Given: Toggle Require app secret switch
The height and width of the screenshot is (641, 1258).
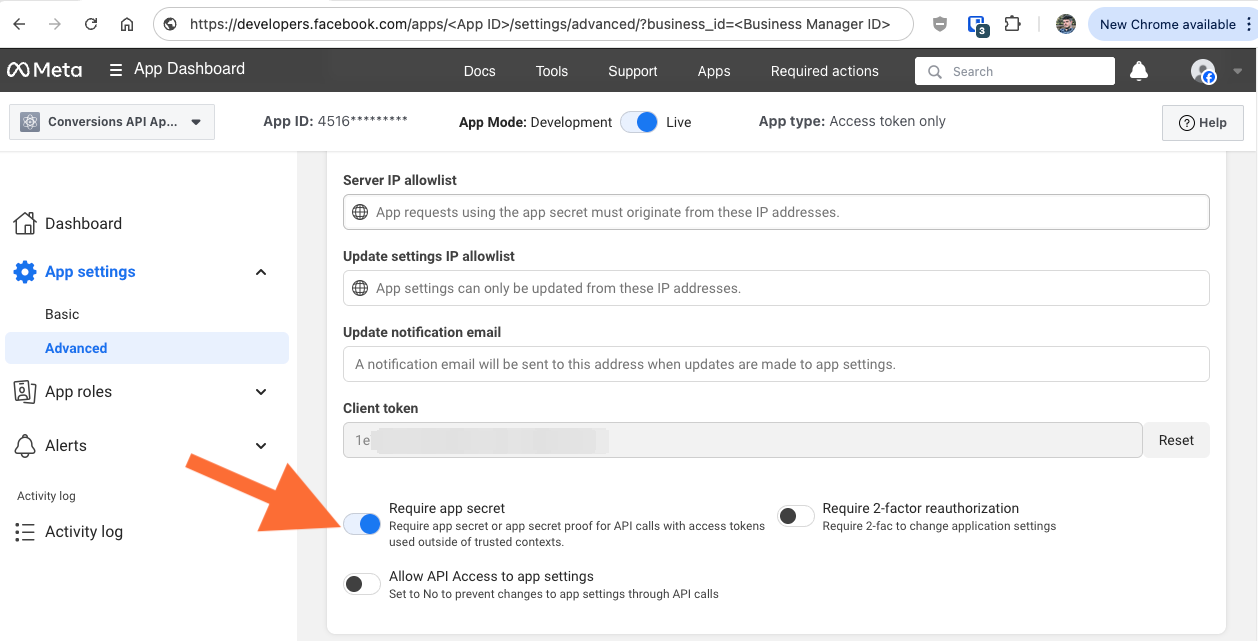Looking at the screenshot, I should (x=362, y=524).
